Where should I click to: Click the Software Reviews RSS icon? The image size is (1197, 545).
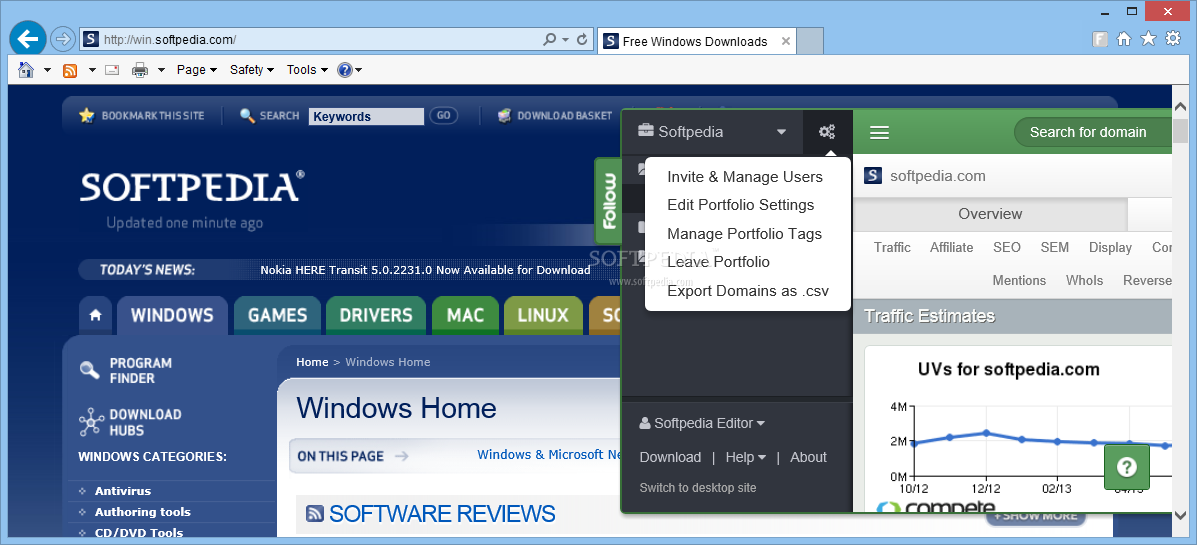tap(315, 514)
